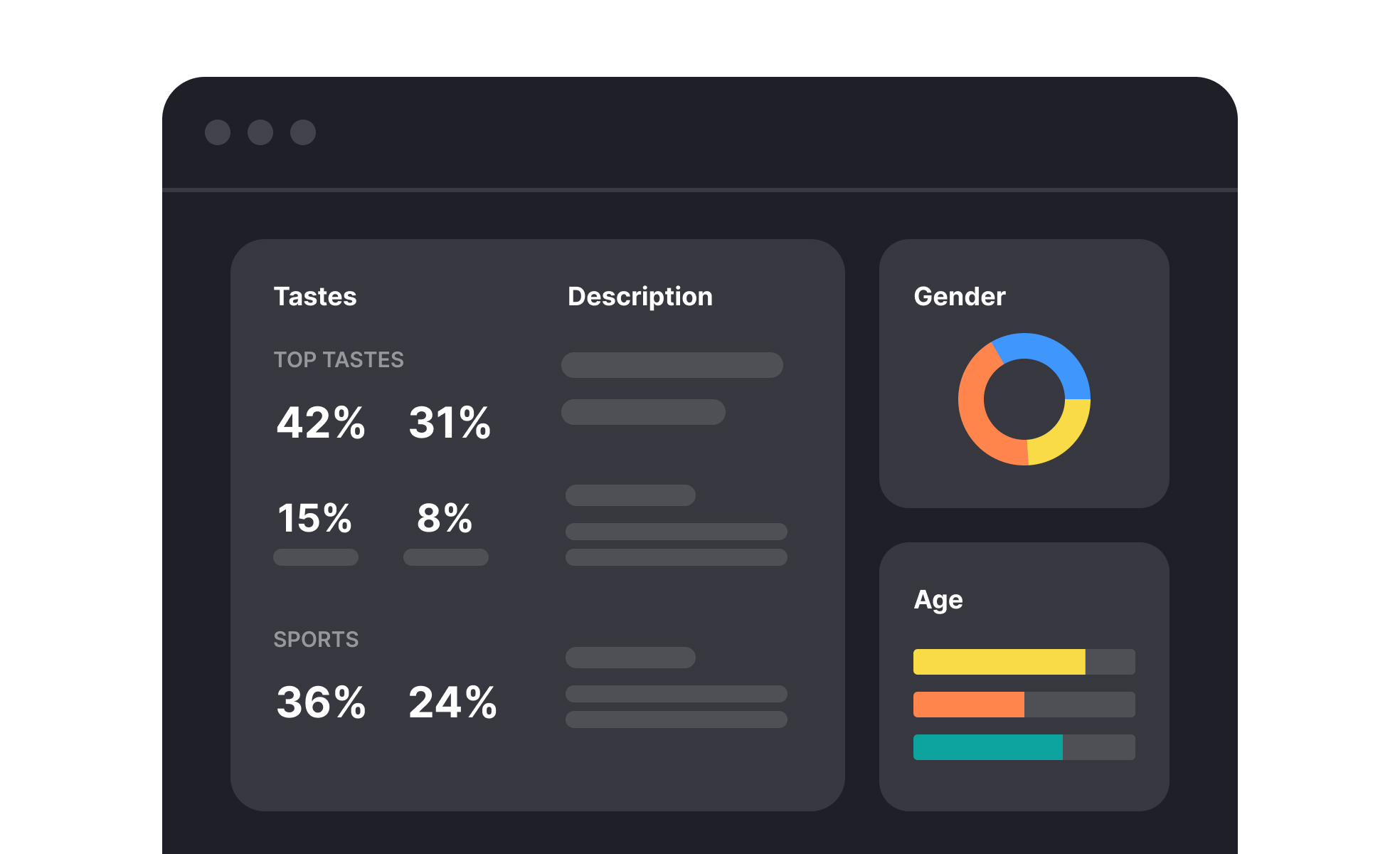Collapse the Description panel
Viewport: 1400px width, 854px height.
tap(640, 296)
